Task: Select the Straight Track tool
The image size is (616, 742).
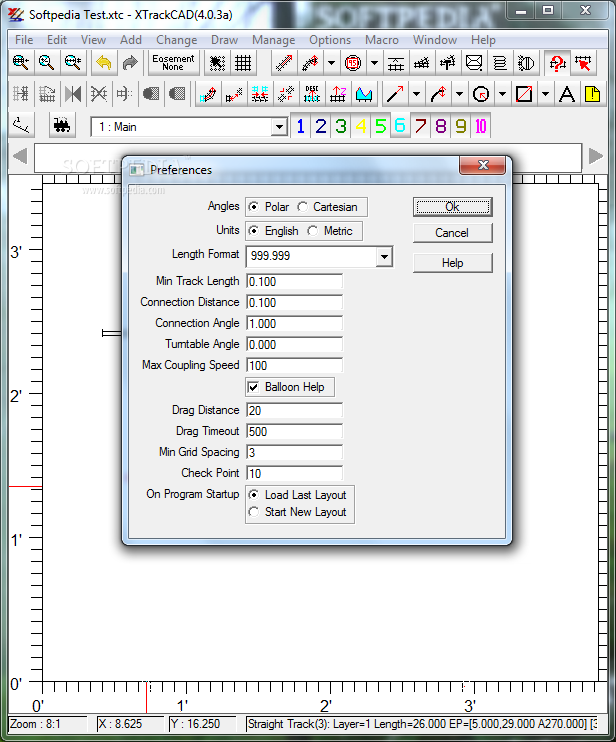Action: (284, 62)
